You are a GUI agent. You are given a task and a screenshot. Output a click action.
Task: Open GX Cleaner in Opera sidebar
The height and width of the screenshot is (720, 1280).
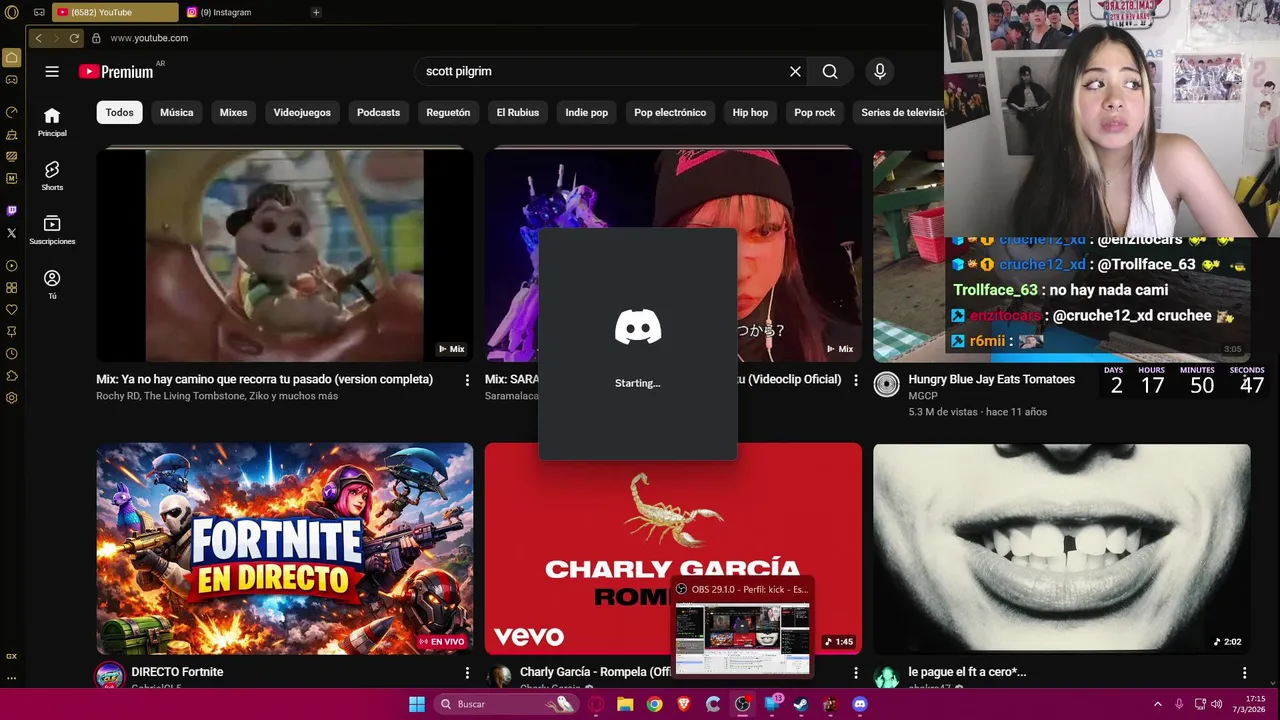point(12,134)
